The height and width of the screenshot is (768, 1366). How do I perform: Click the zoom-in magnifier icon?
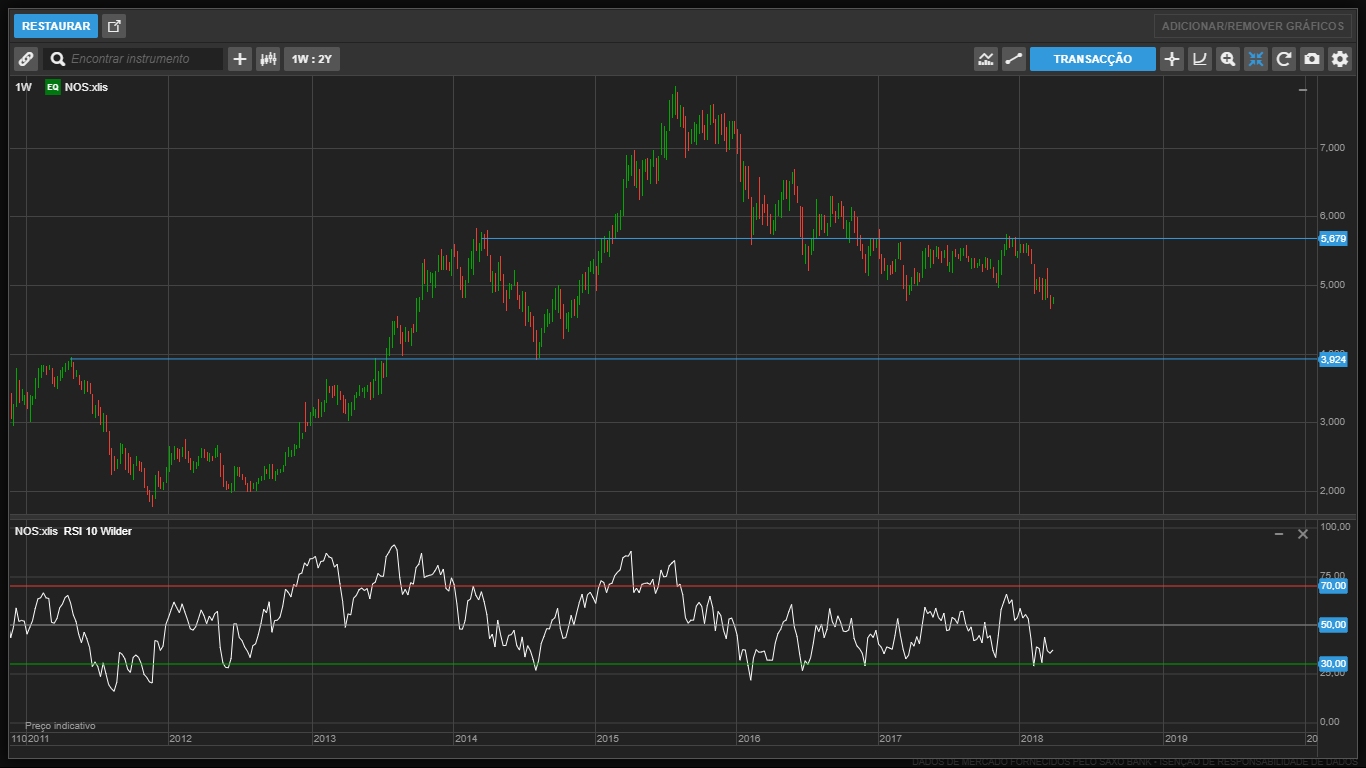[x=1228, y=59]
